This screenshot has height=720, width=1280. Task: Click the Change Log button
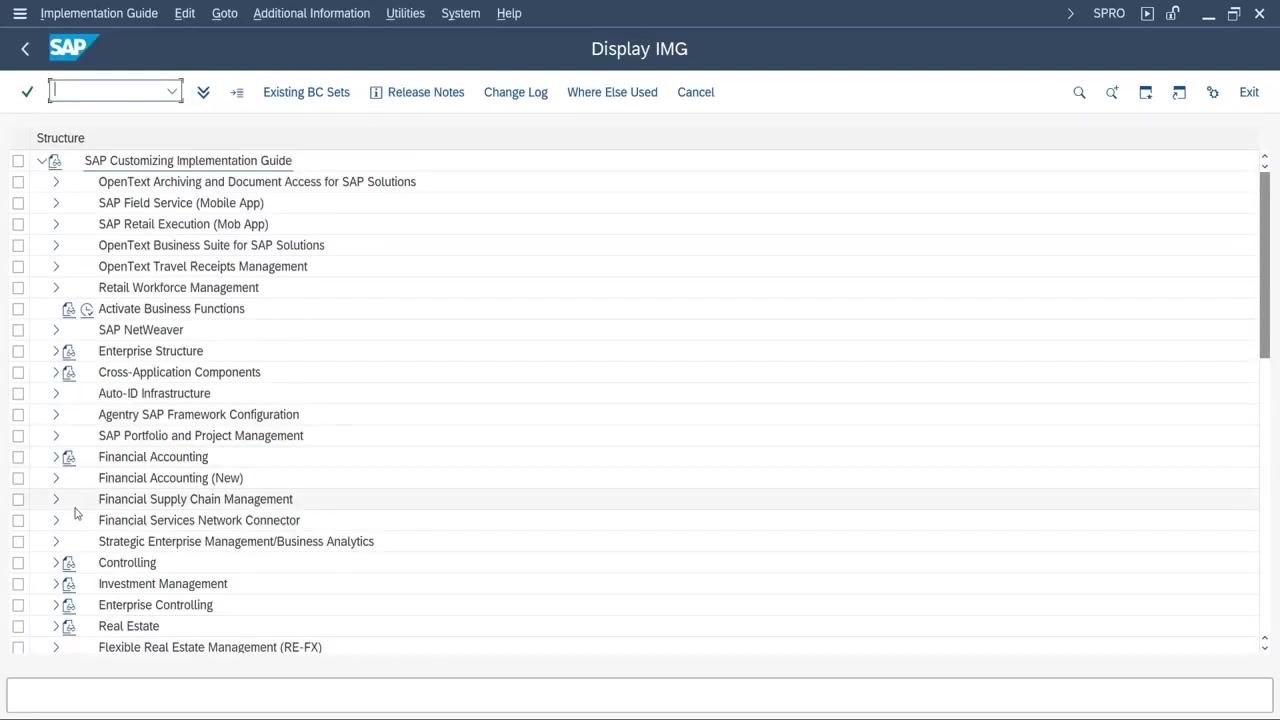coord(516,92)
